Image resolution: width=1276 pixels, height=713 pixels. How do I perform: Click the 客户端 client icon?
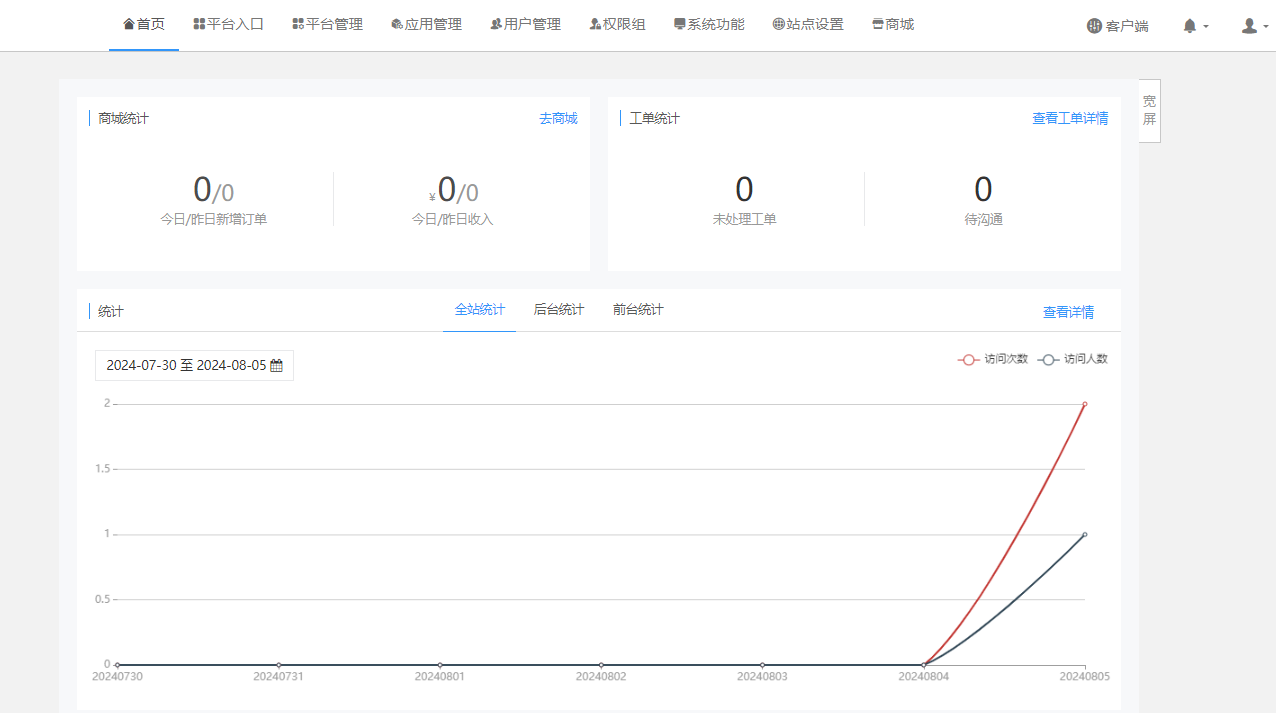tap(1095, 27)
